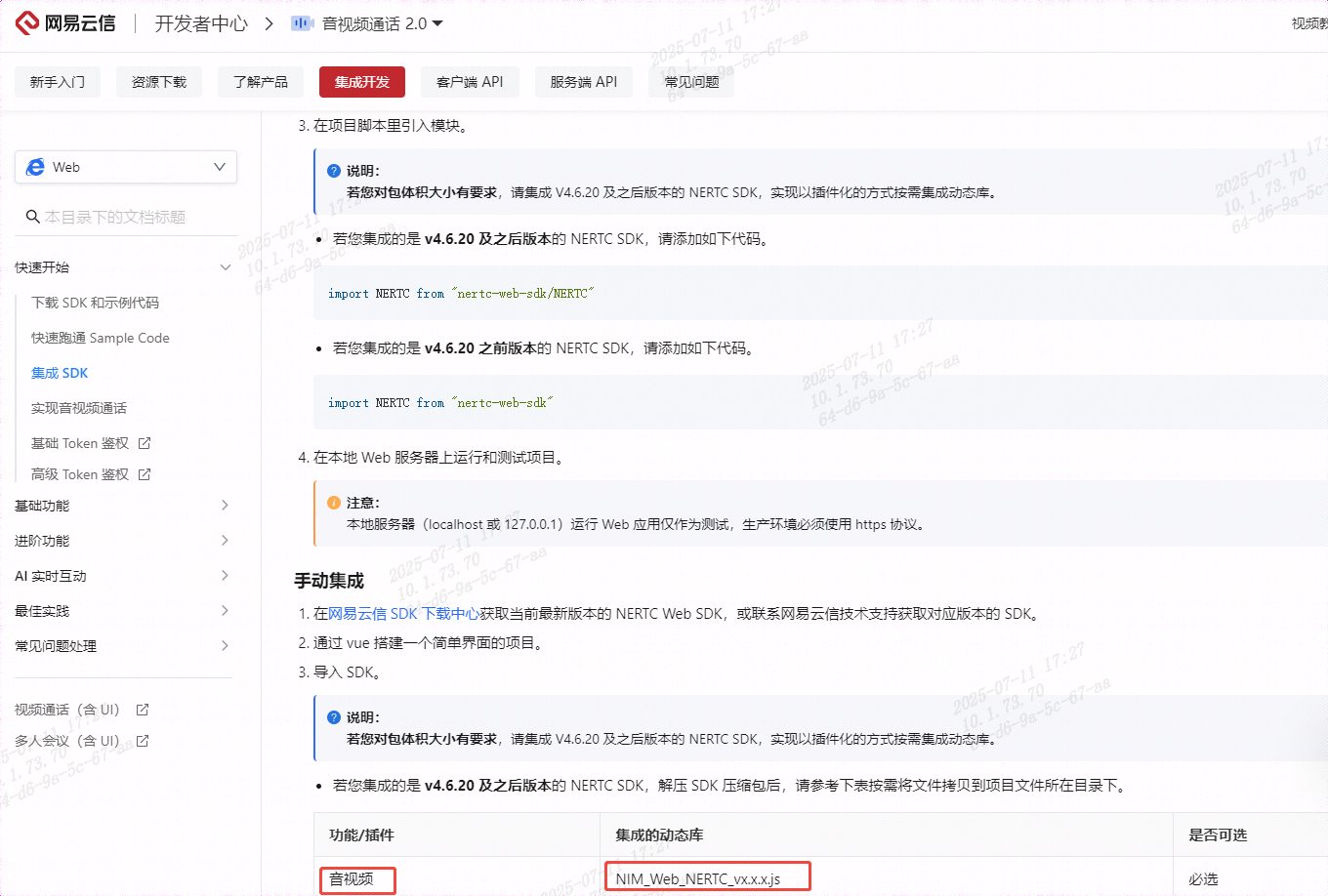
Task: Click external link icon beside 视频通话（含 UI）
Action: click(143, 710)
